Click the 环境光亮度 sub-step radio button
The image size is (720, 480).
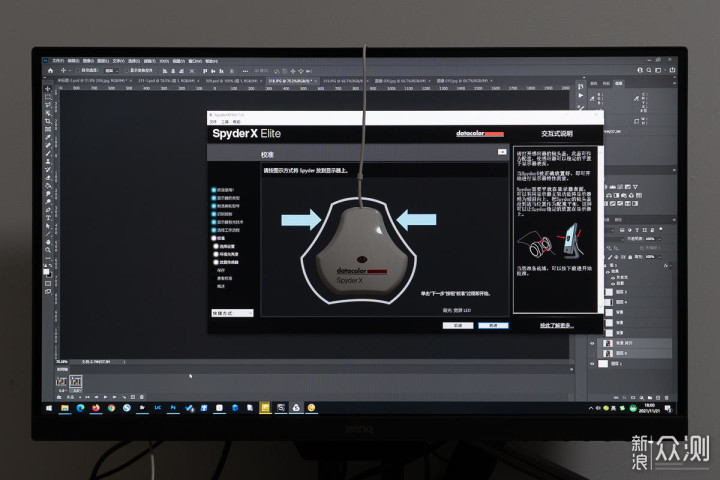coord(216,254)
